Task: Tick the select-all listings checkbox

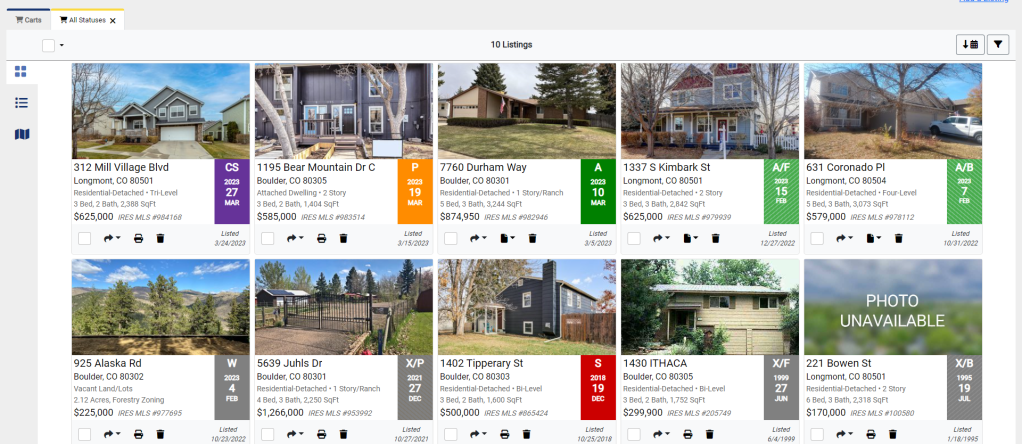Action: click(x=48, y=45)
